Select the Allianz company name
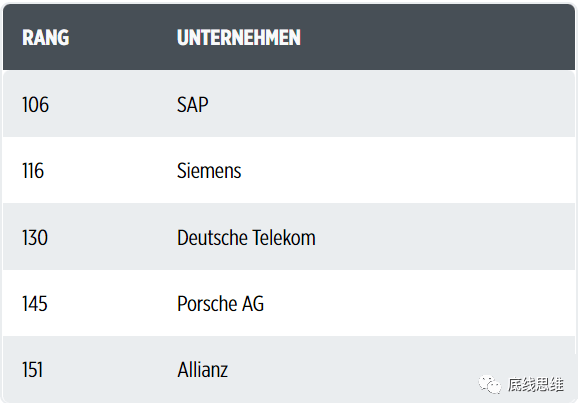 point(203,370)
